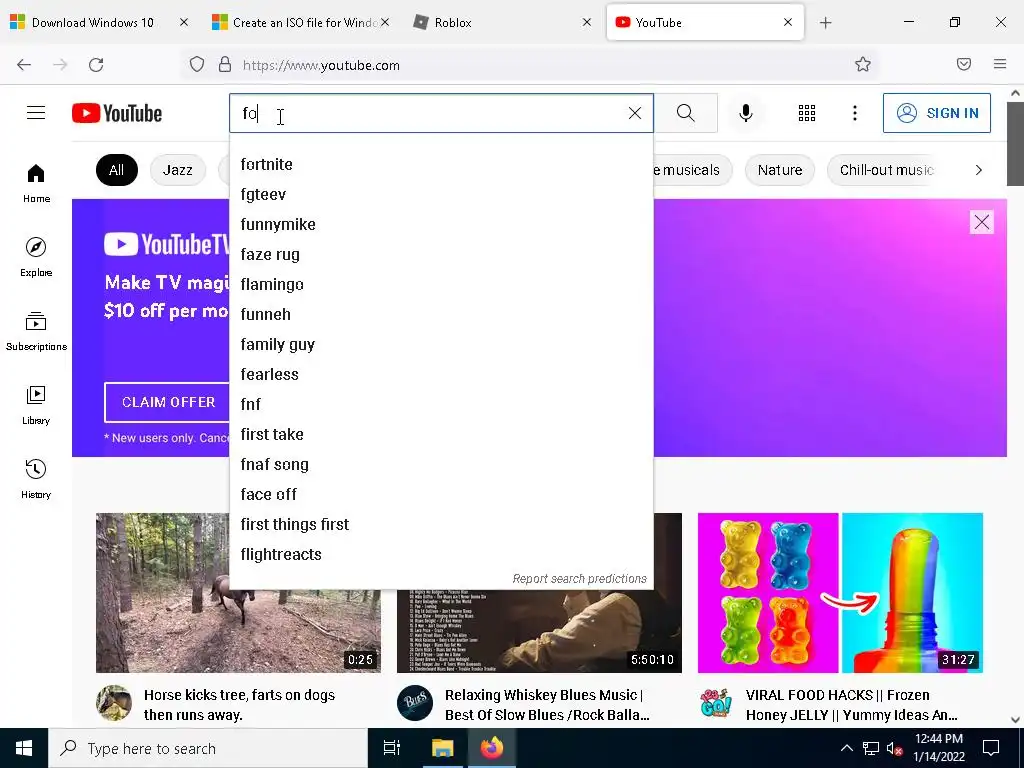This screenshot has width=1024, height=768.
Task: Open a new browser tab
Action: click(825, 23)
